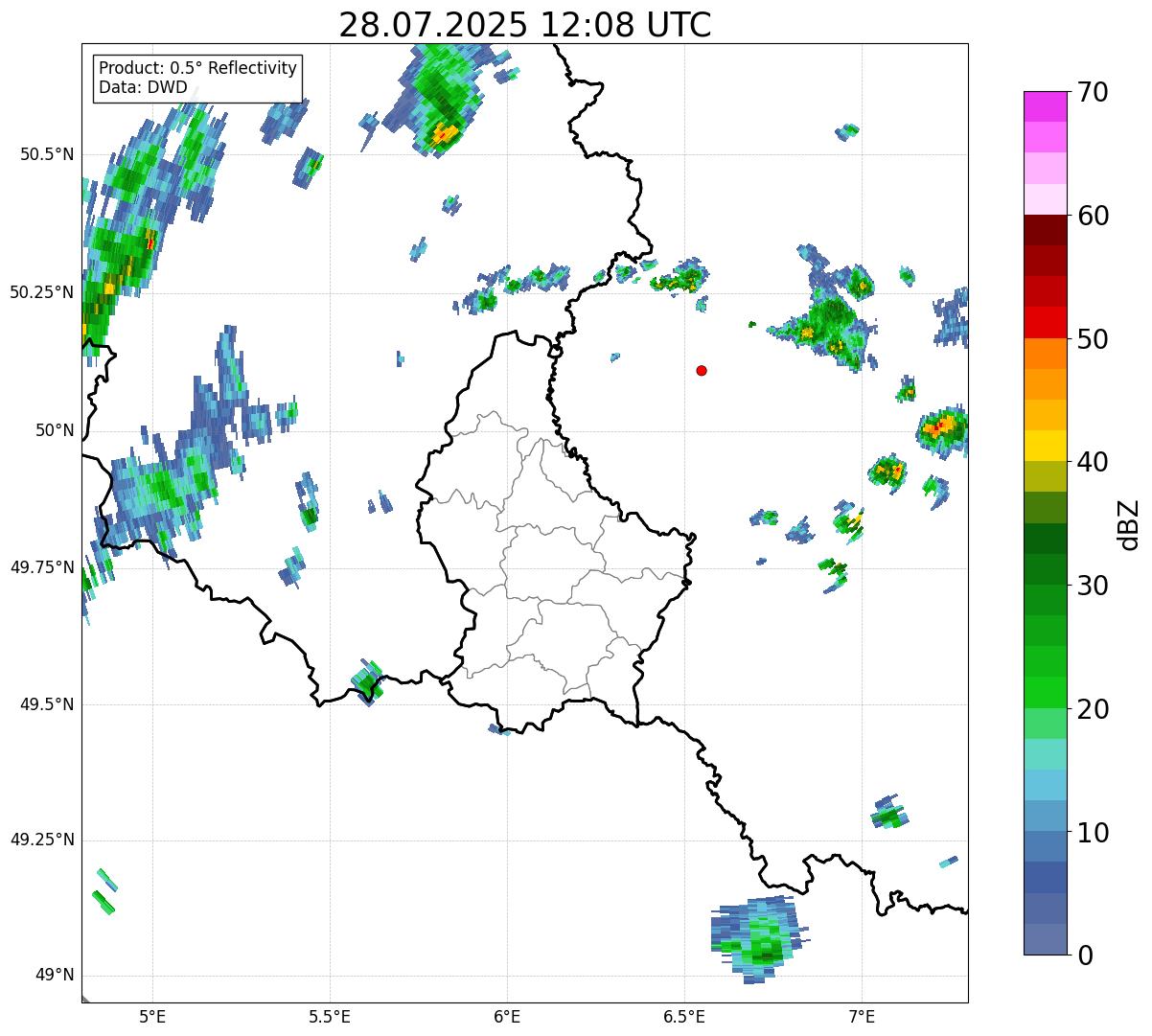The height and width of the screenshot is (1036, 1152).
Task: Click the 5°E longitude label
Action: [x=152, y=1017]
